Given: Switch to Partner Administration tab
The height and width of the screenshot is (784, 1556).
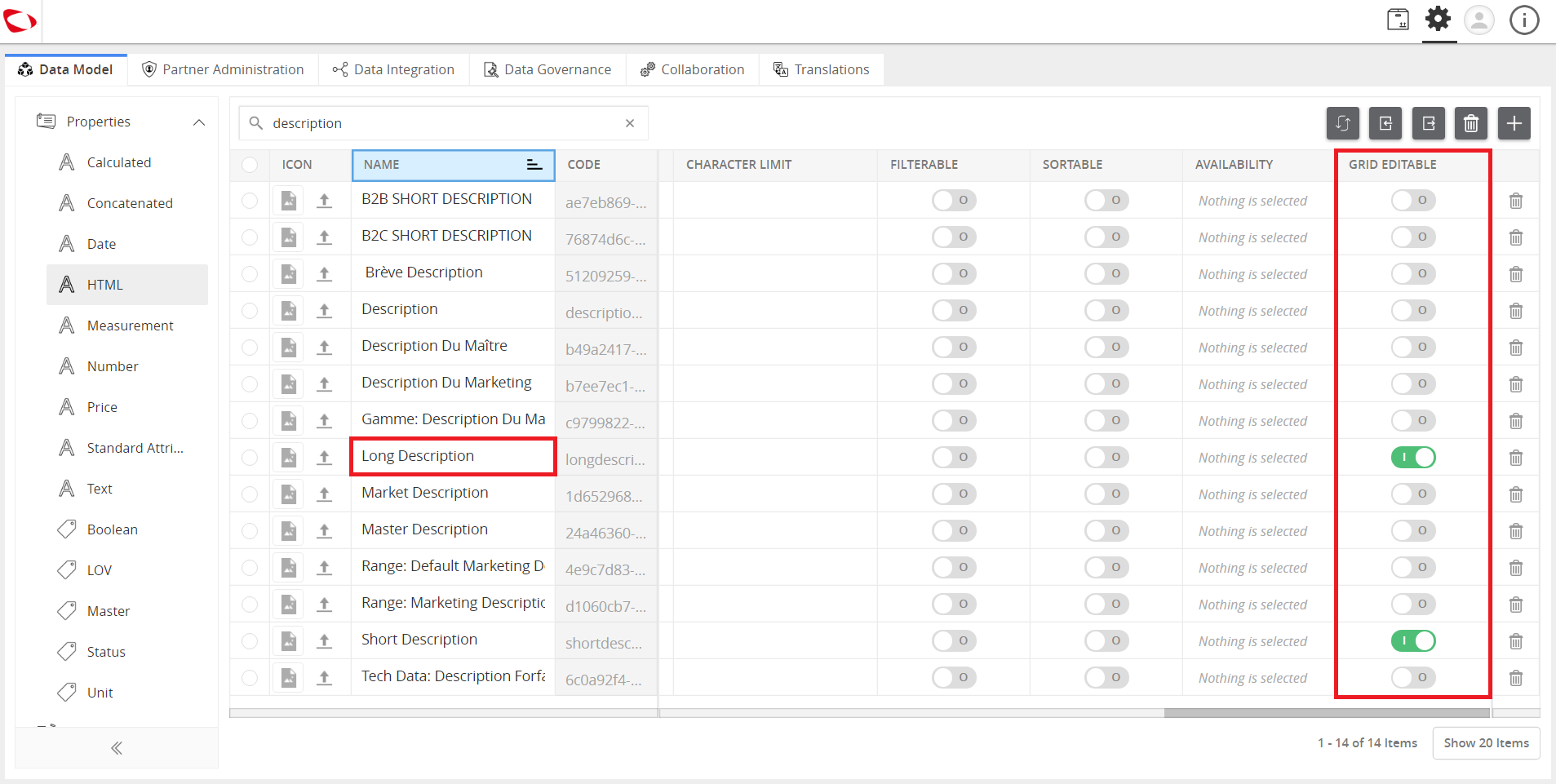Looking at the screenshot, I should coord(223,69).
